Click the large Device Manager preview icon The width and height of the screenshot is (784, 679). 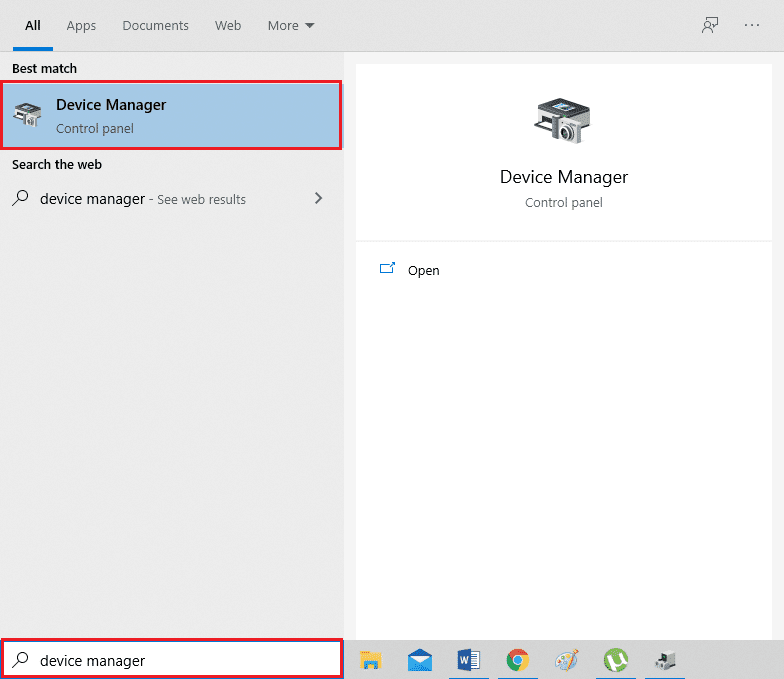tap(563, 120)
